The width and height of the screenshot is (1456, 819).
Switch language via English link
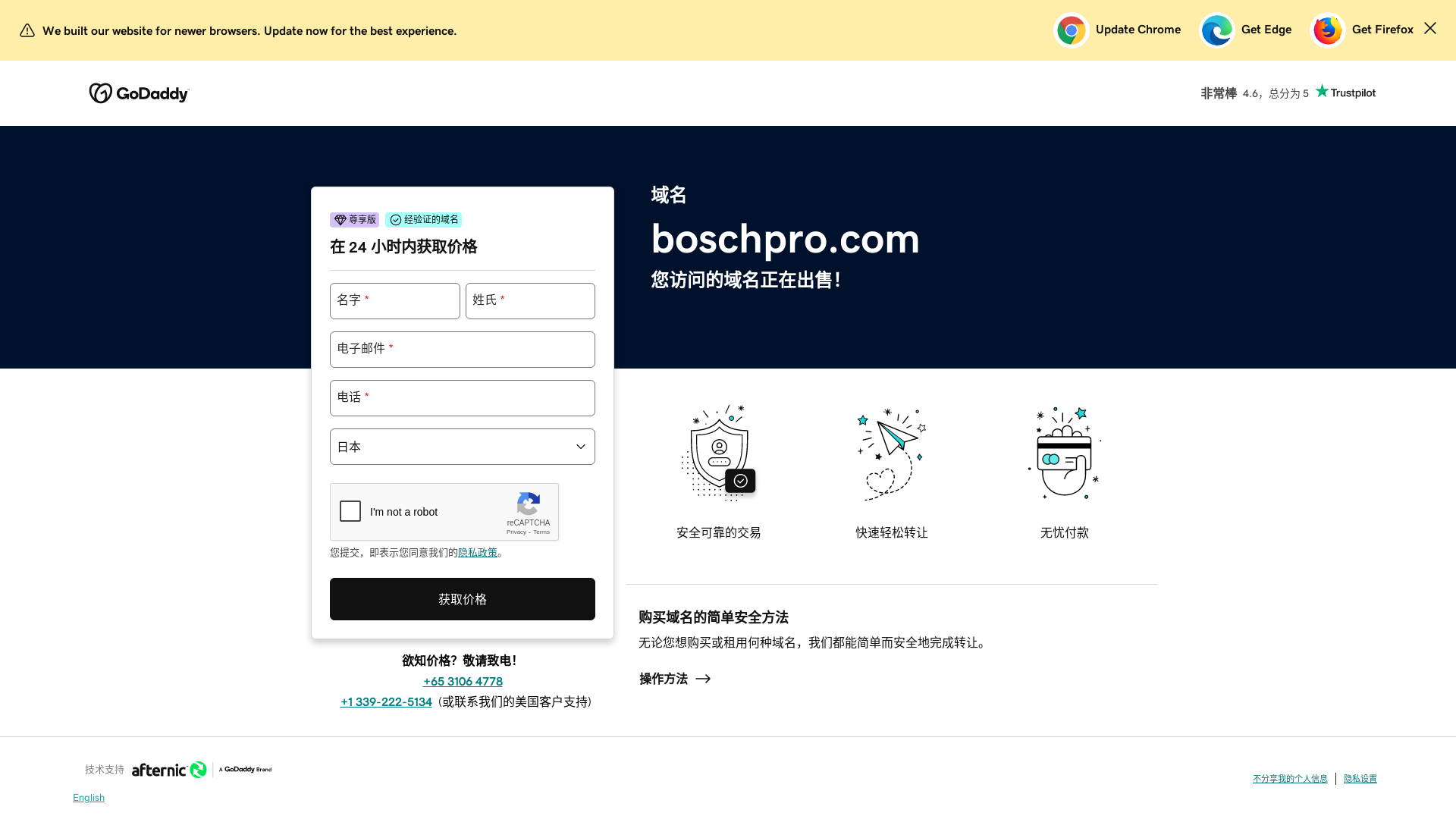pos(89,798)
